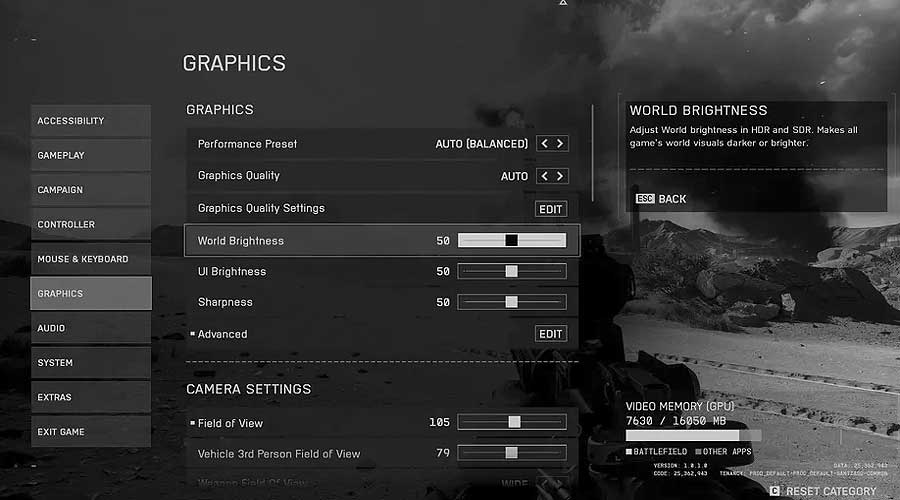Open Graphics Quality Settings with EDIT button

(x=551, y=209)
